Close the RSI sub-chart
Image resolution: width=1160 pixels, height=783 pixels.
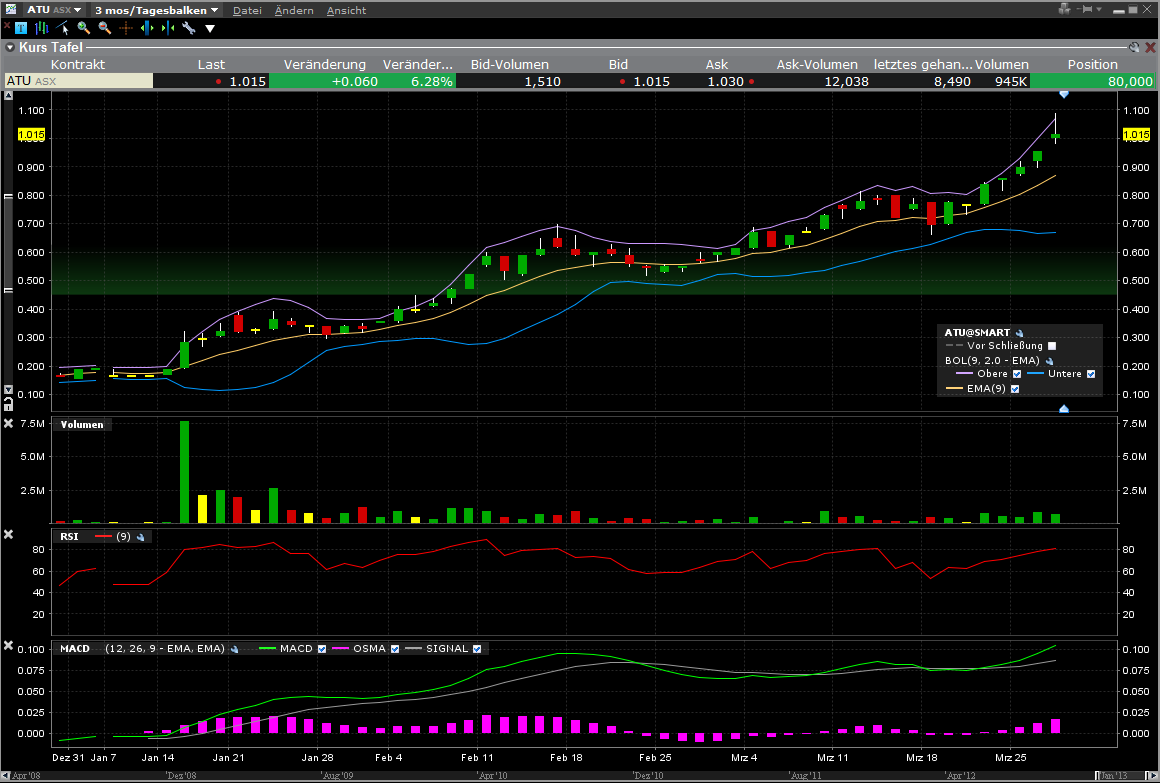[9, 534]
